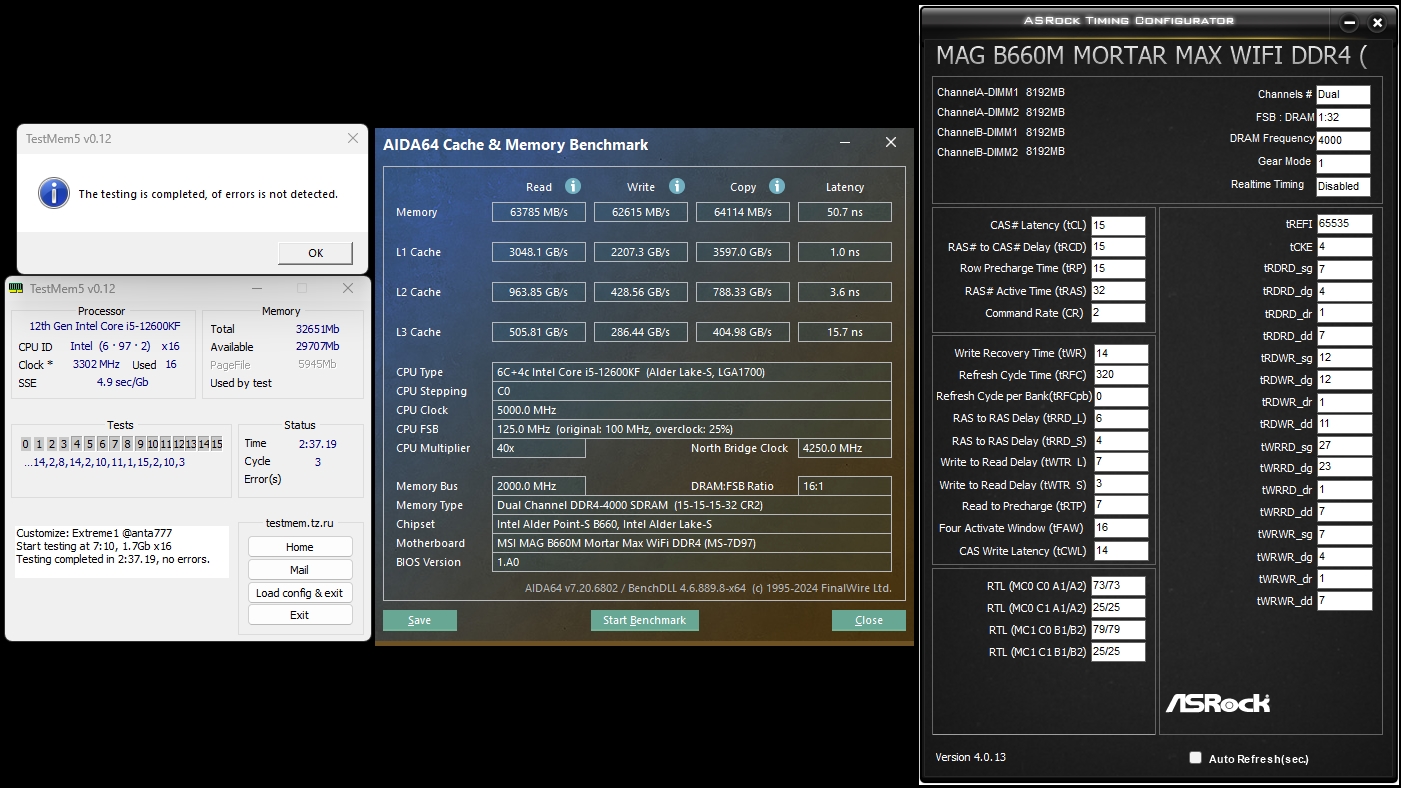The height and width of the screenshot is (788, 1401).
Task: Click test indicator box 0 in TestMem5
Action: [x=26, y=444]
